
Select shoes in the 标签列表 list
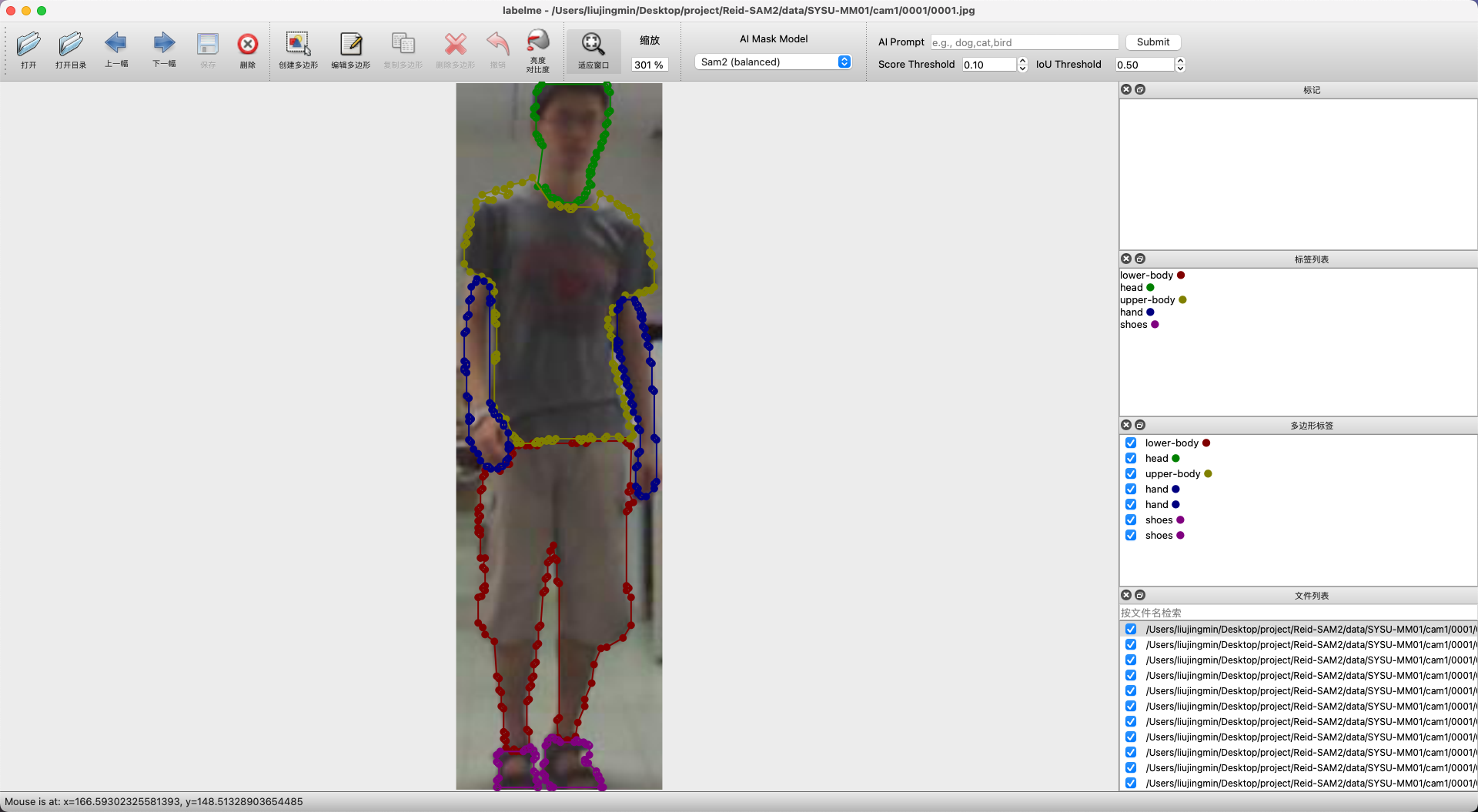point(1139,324)
